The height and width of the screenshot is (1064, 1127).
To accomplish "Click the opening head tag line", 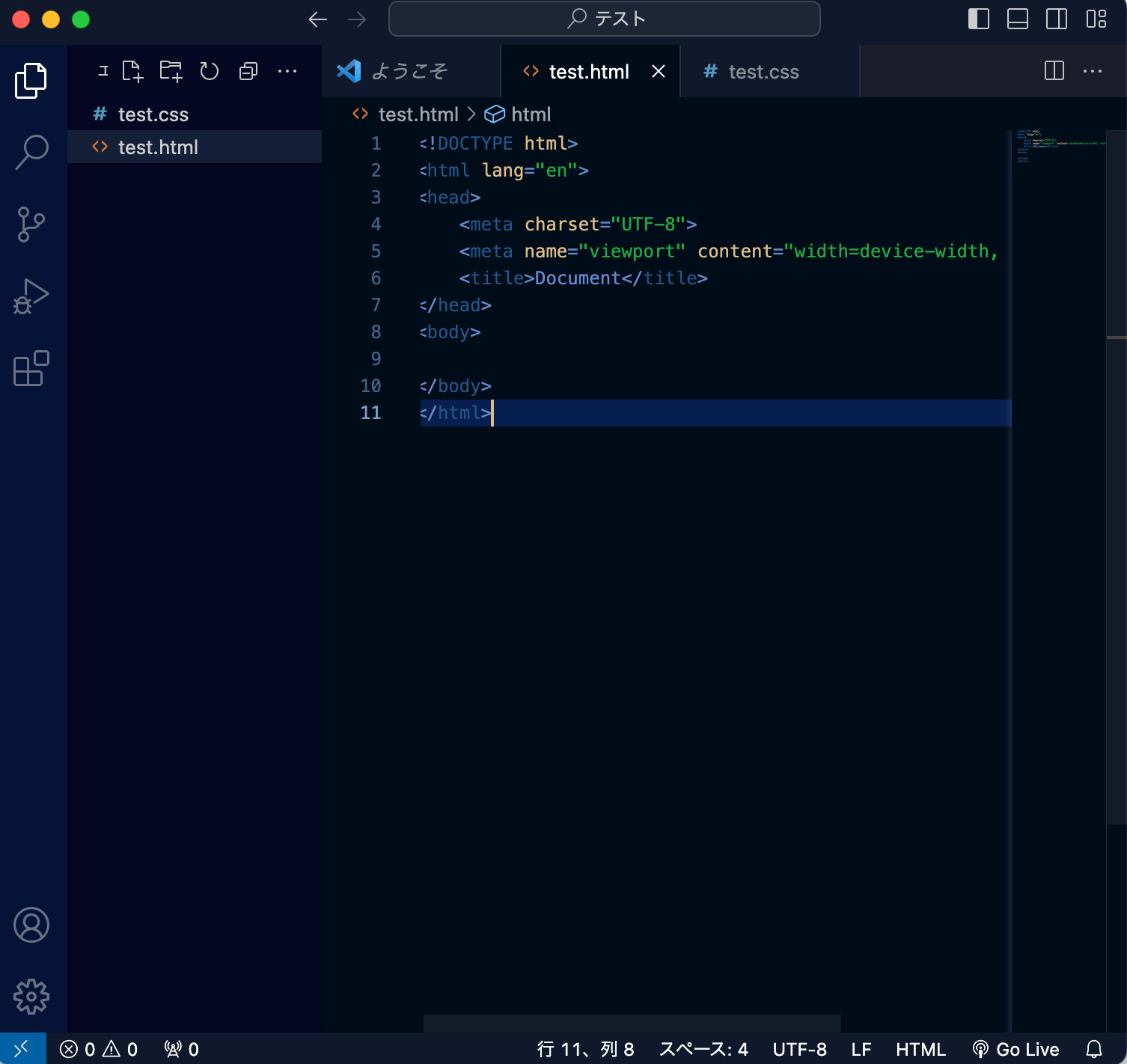I will point(450,197).
